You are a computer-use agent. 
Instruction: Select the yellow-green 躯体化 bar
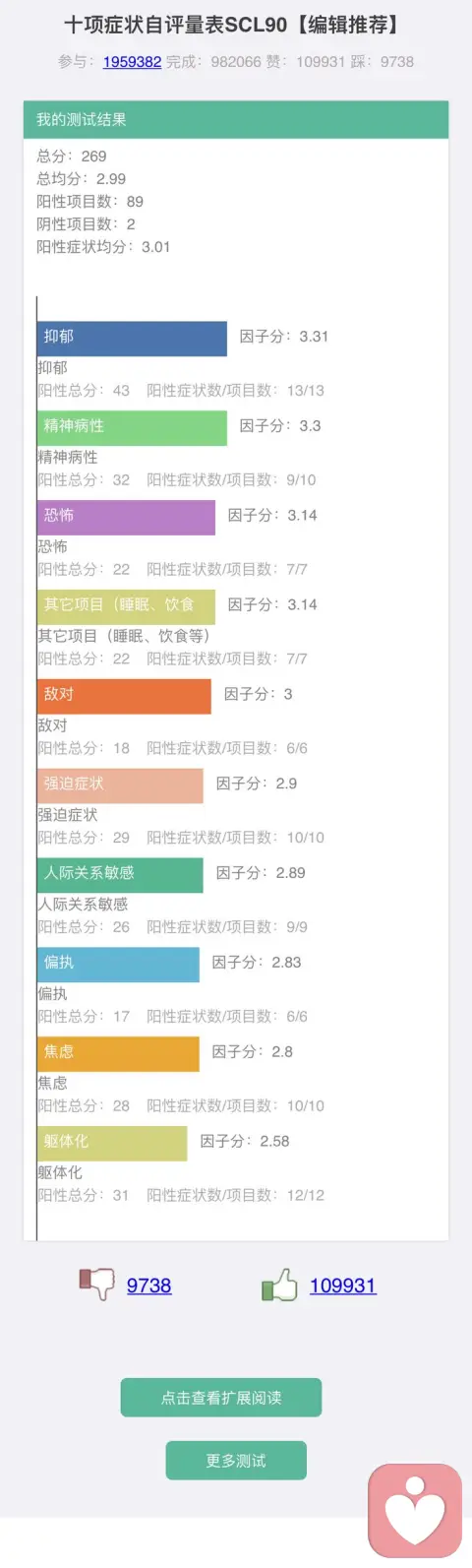pos(112,1144)
